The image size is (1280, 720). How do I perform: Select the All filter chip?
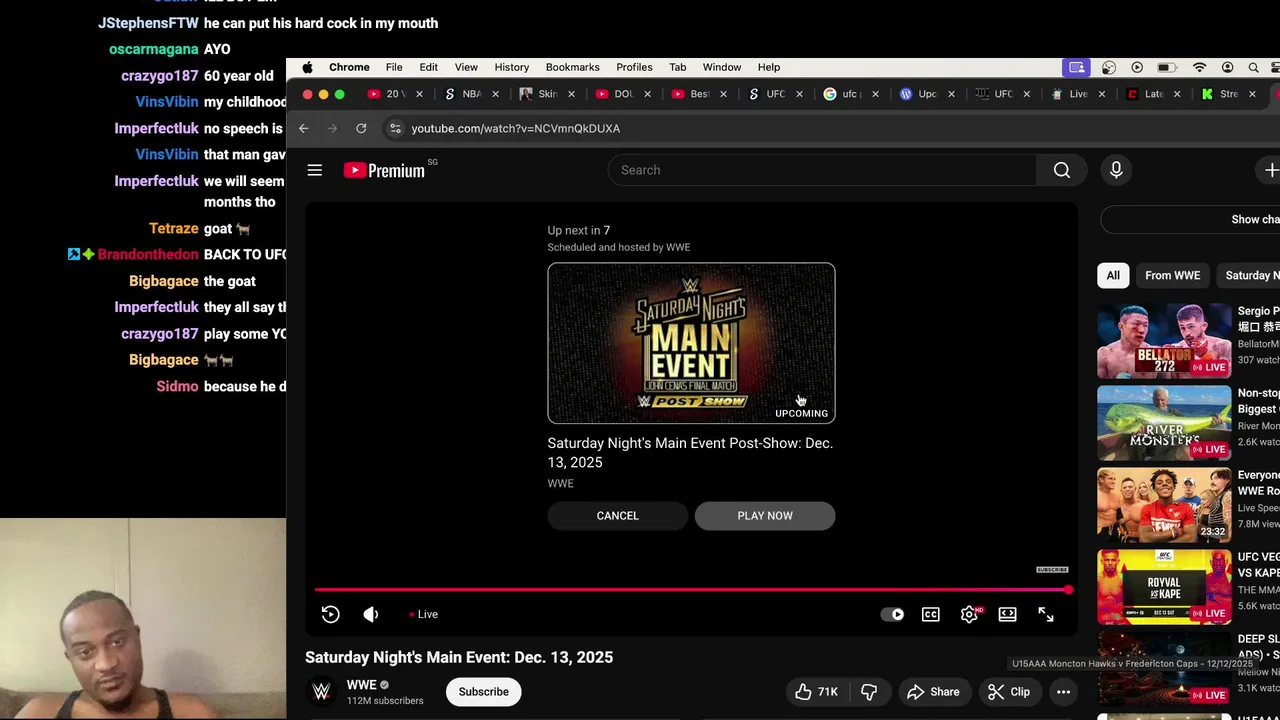[1113, 275]
